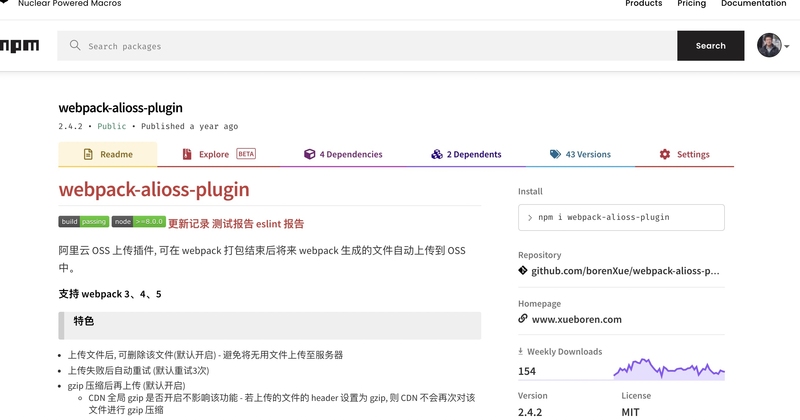Open the 测试报告 link
The image size is (800, 420).
(232, 224)
